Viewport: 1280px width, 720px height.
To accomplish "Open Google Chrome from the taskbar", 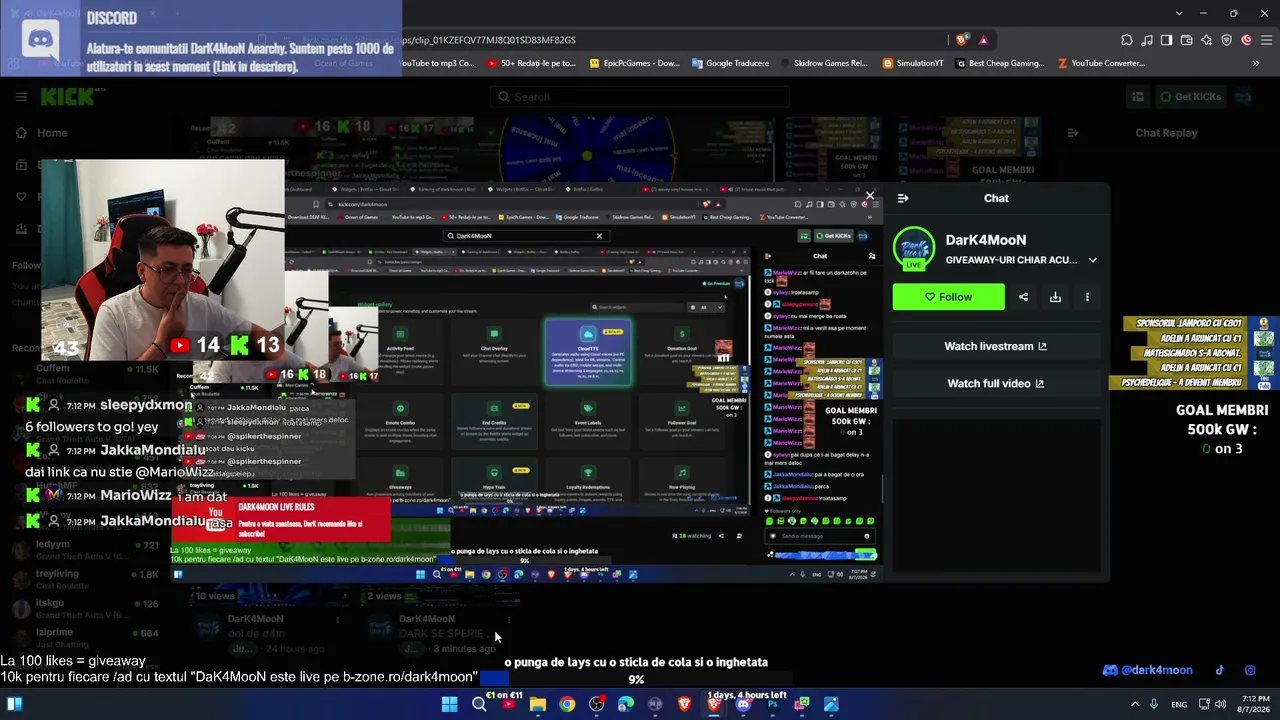I will tap(567, 704).
